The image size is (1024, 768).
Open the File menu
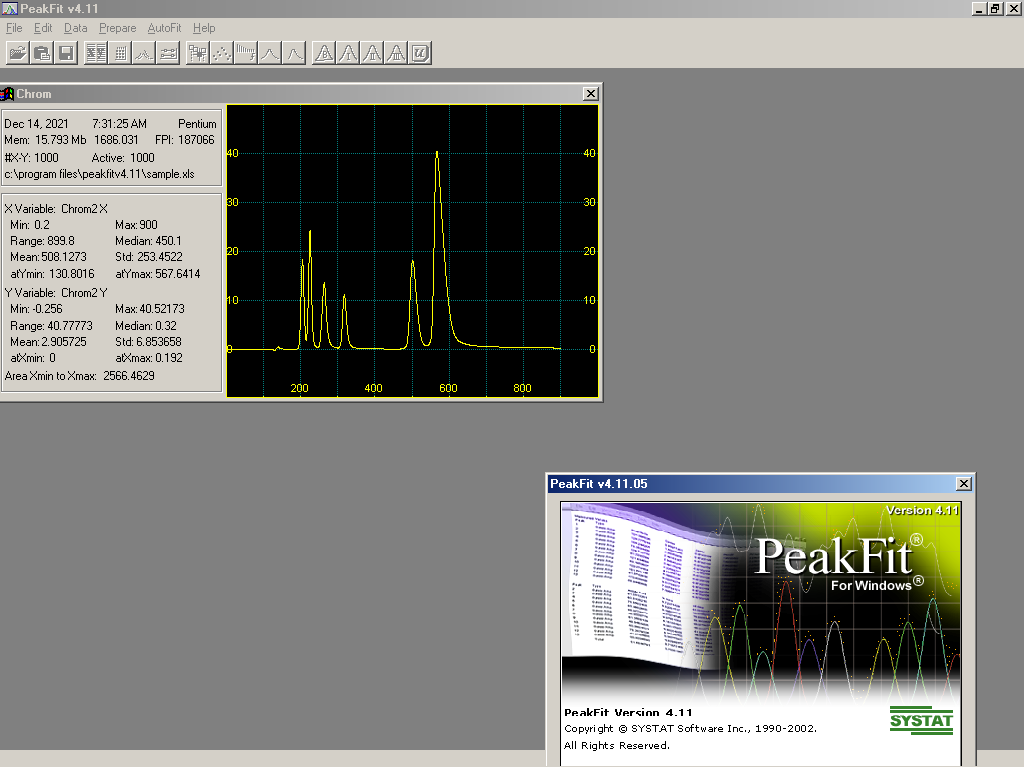14,28
